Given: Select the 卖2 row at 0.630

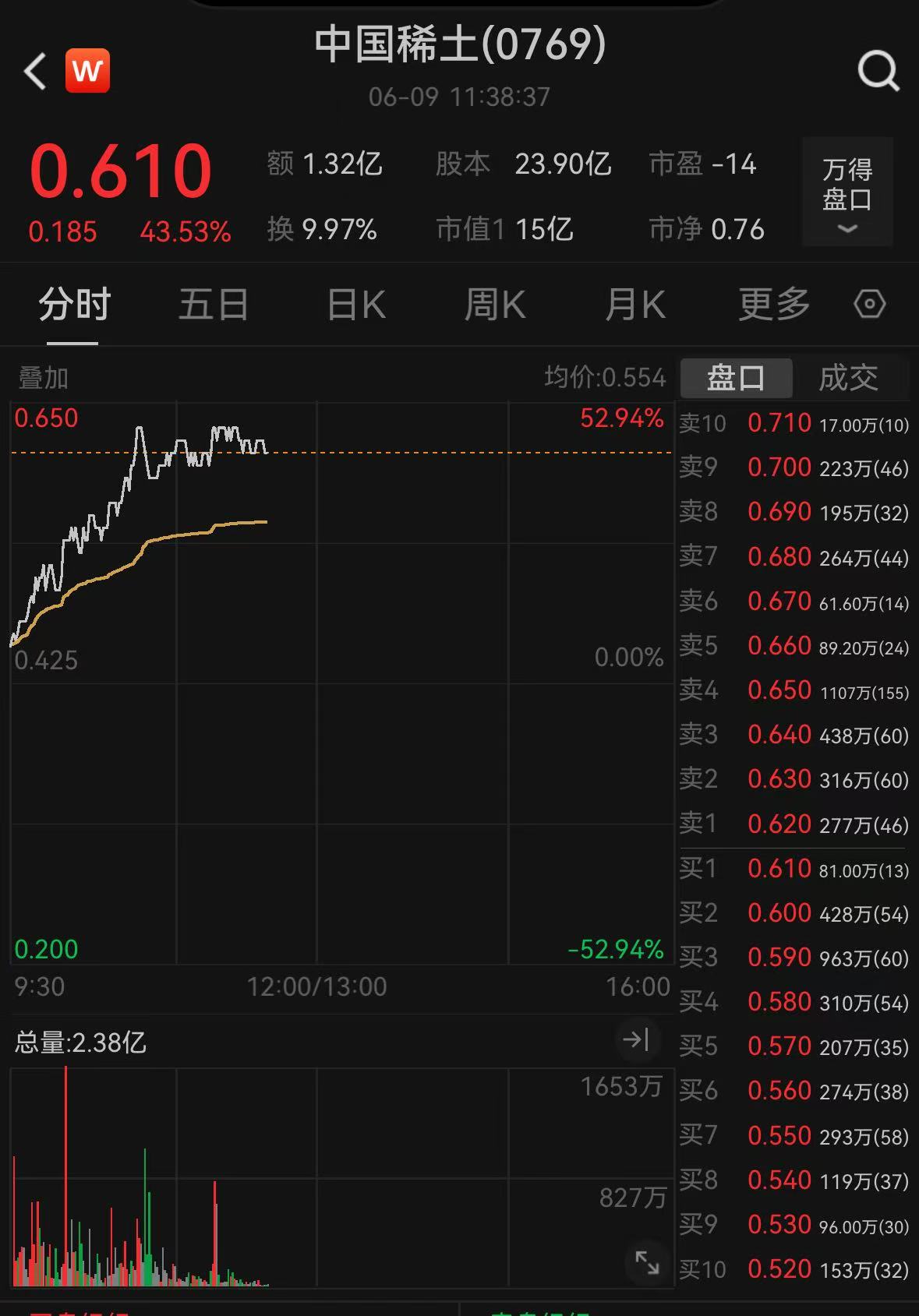Looking at the screenshot, I should [794, 779].
